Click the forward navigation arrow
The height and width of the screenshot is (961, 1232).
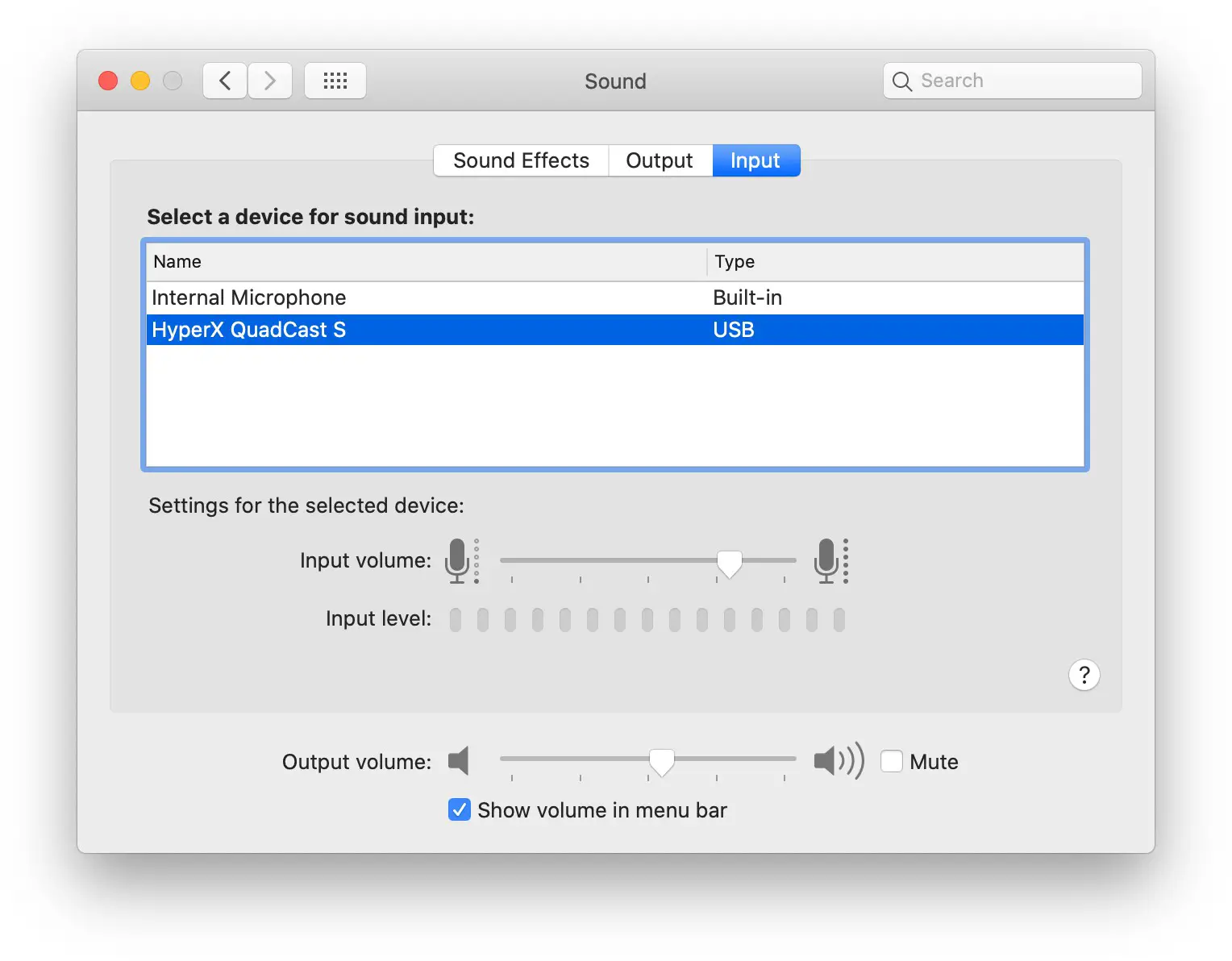pos(270,81)
